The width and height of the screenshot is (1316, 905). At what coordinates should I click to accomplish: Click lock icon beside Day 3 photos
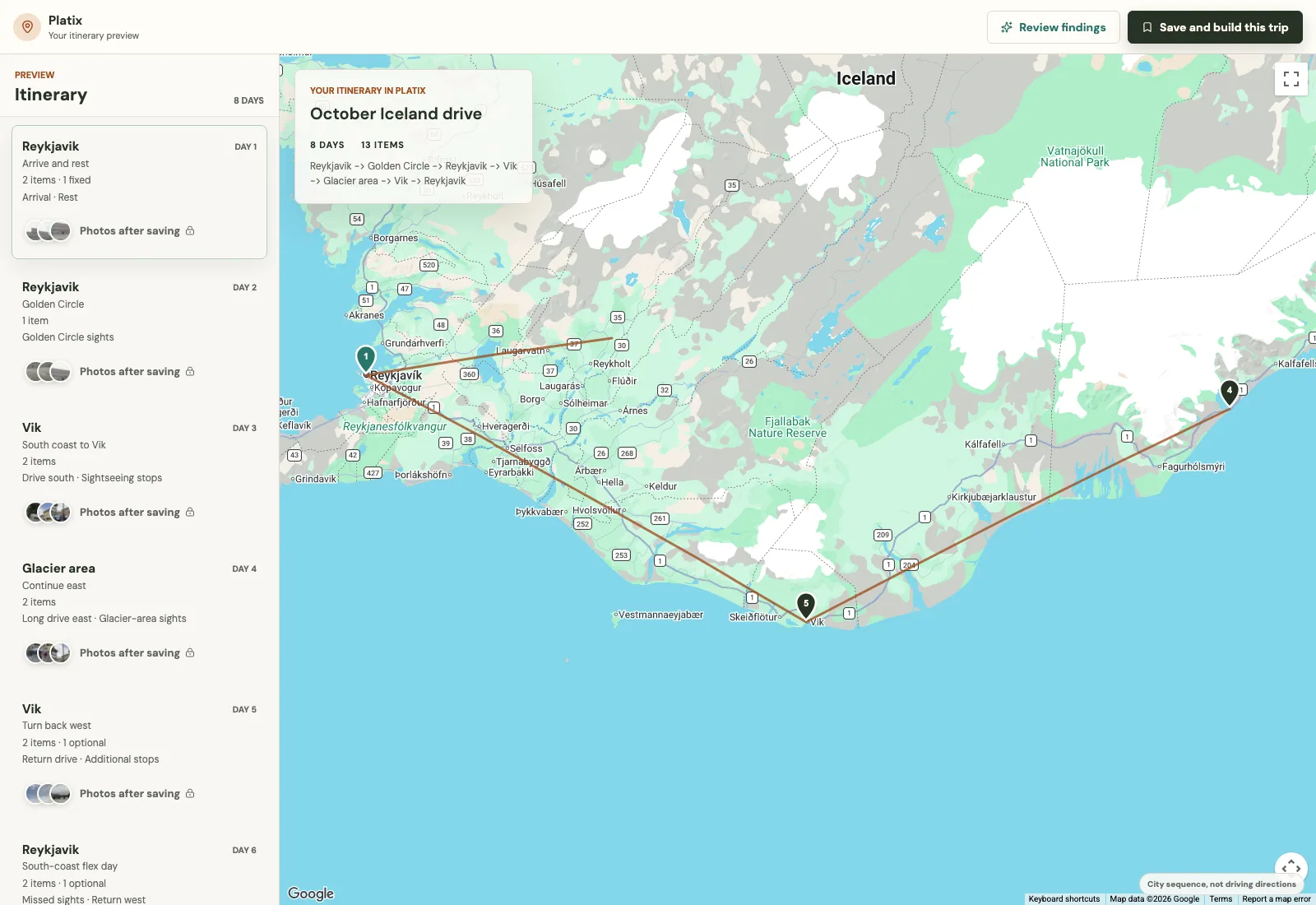[x=190, y=512]
